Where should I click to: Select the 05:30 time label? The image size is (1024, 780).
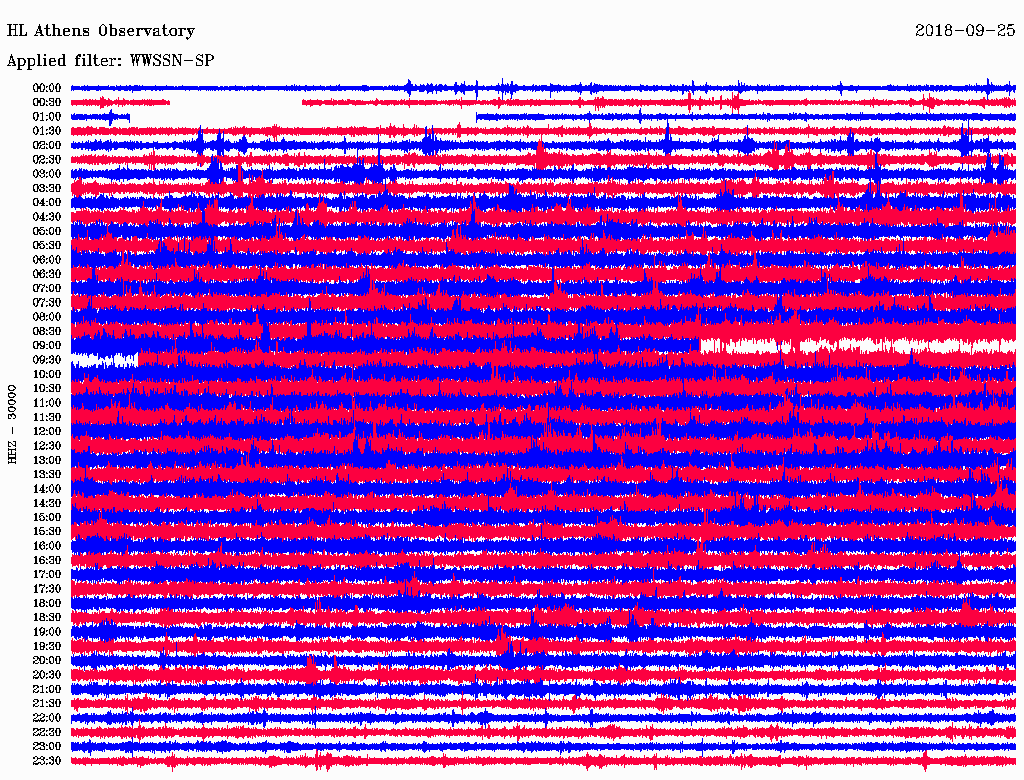pos(47,246)
